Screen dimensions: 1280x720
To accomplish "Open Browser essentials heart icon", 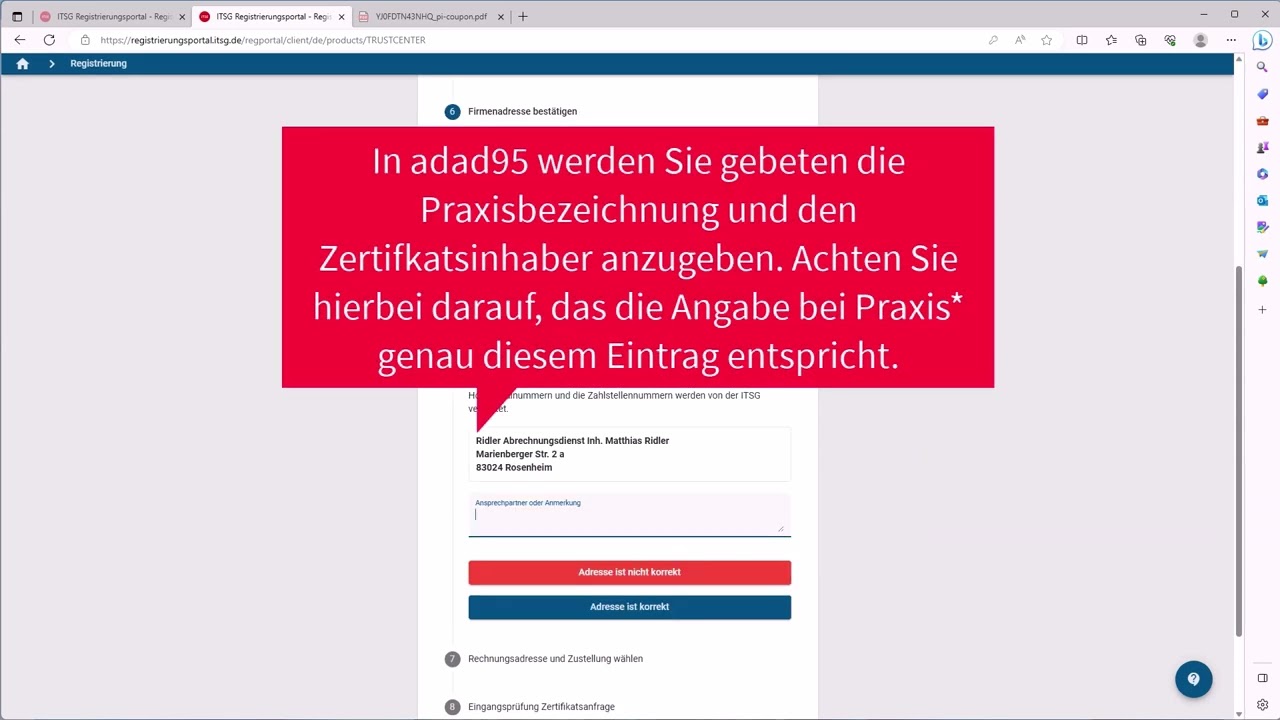I will click(x=1170, y=40).
